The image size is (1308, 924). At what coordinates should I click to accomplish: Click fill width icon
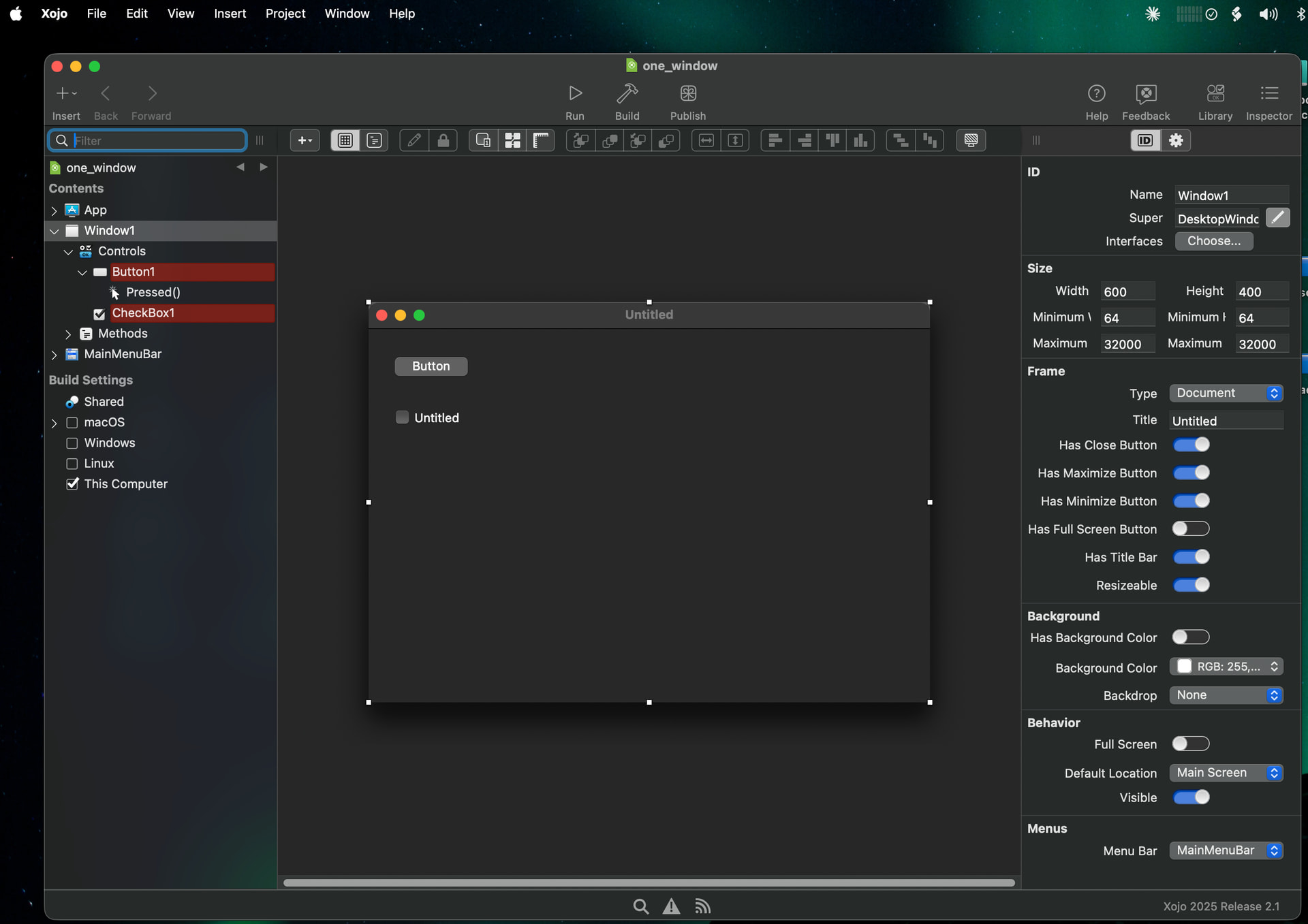tap(706, 140)
